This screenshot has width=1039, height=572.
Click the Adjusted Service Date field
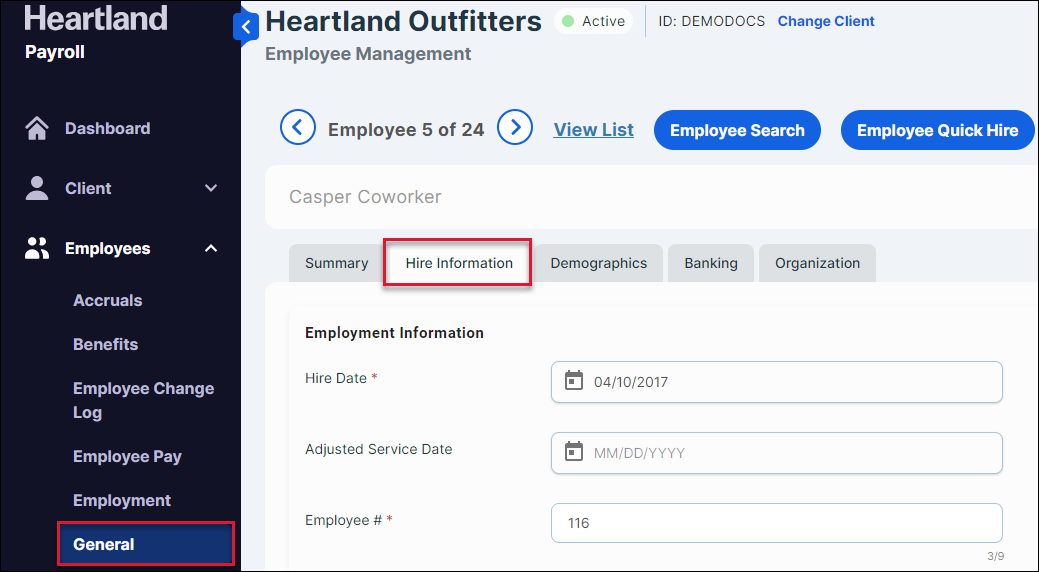coord(777,453)
